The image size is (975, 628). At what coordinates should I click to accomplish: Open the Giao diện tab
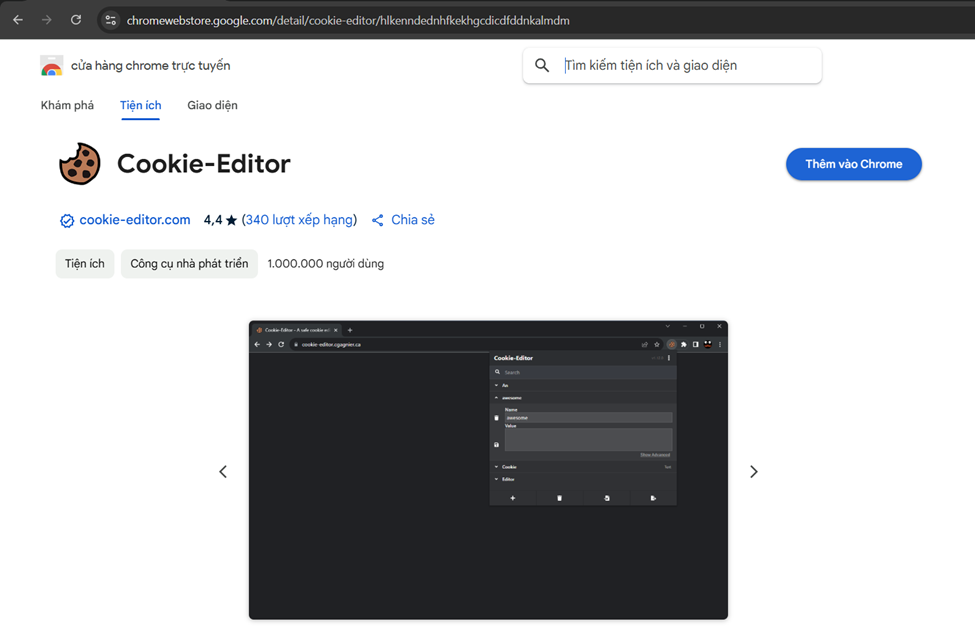click(x=213, y=105)
